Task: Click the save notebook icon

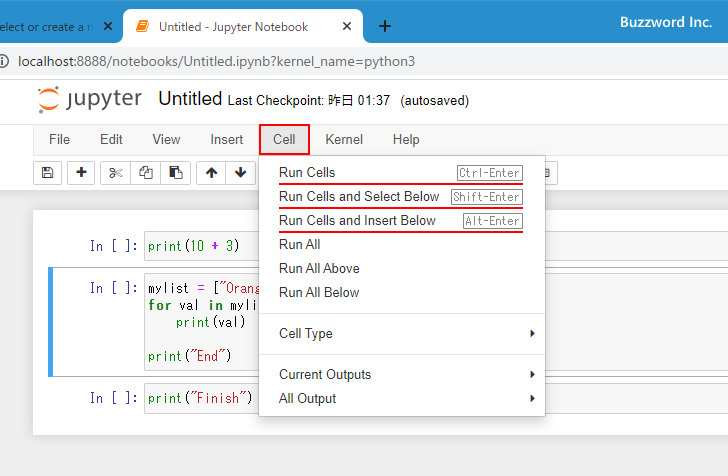Action: click(47, 173)
